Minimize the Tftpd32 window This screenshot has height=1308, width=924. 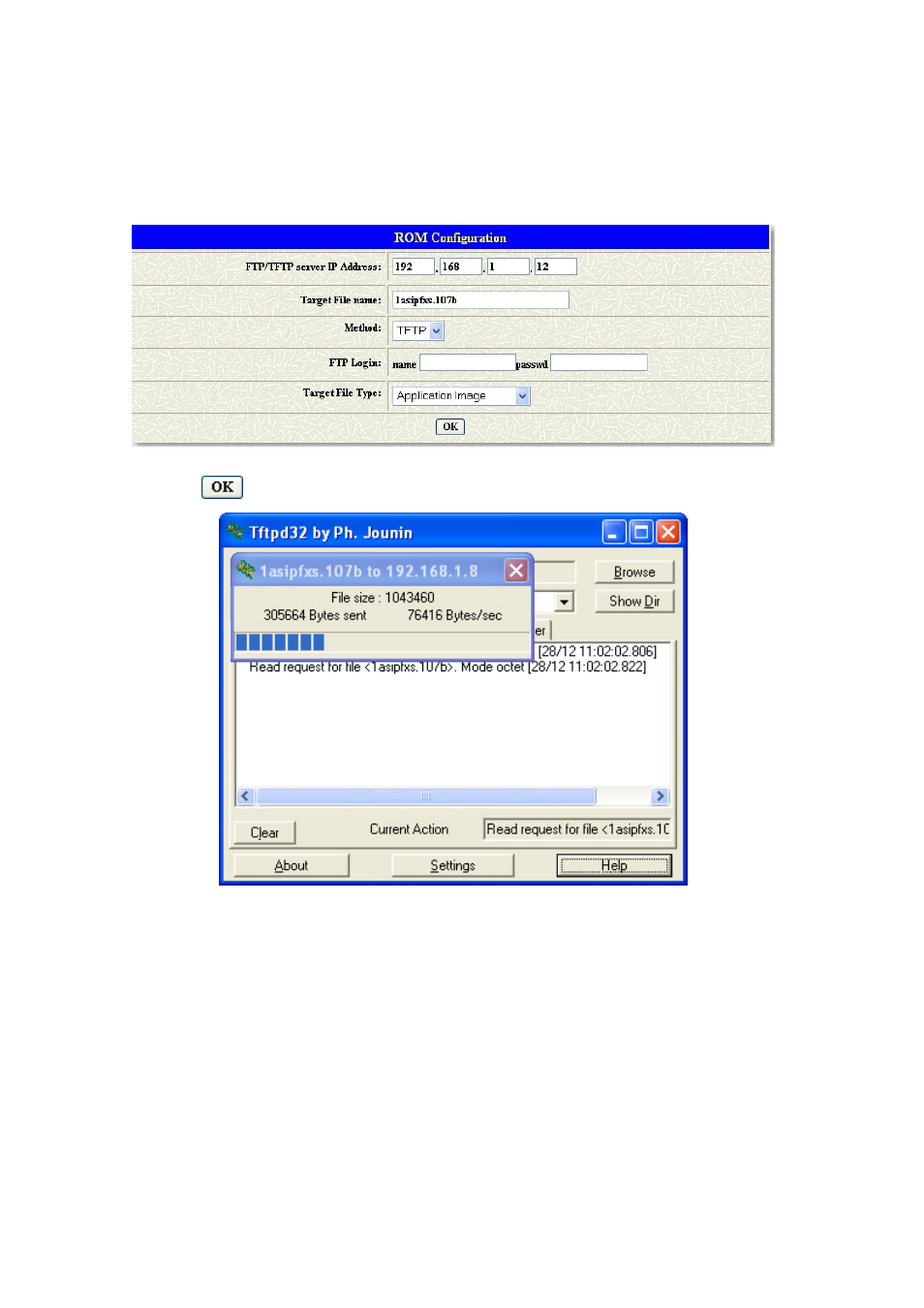pos(614,532)
